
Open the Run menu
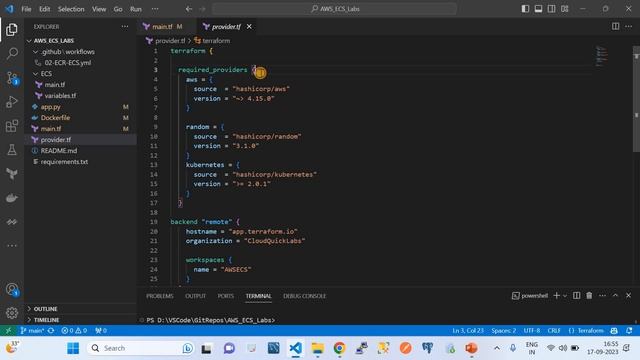136,9
